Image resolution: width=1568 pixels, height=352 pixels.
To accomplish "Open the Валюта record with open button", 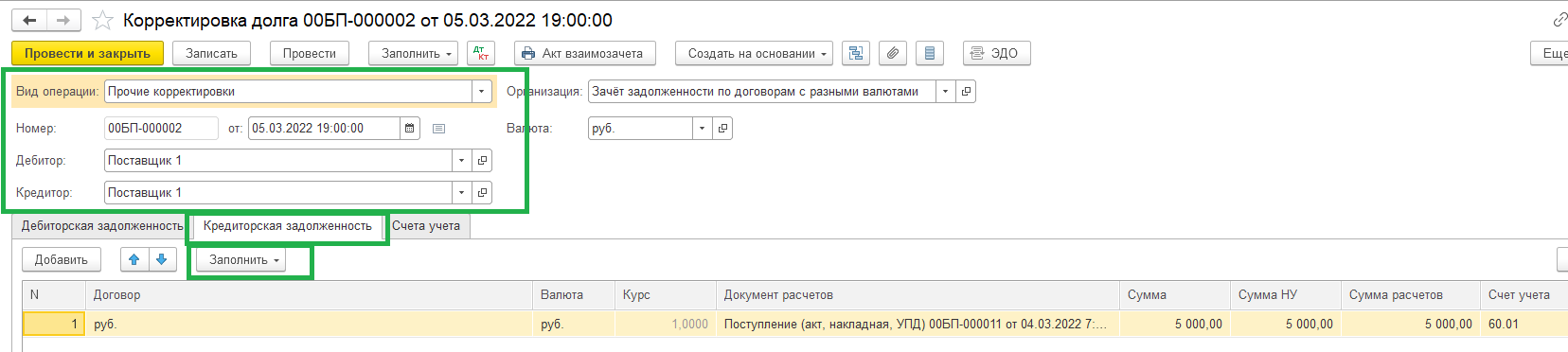I will [x=722, y=128].
